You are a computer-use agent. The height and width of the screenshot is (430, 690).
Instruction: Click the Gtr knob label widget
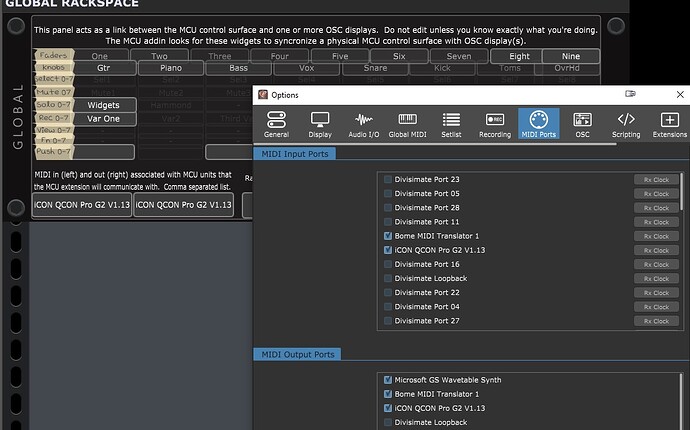[x=103, y=68]
